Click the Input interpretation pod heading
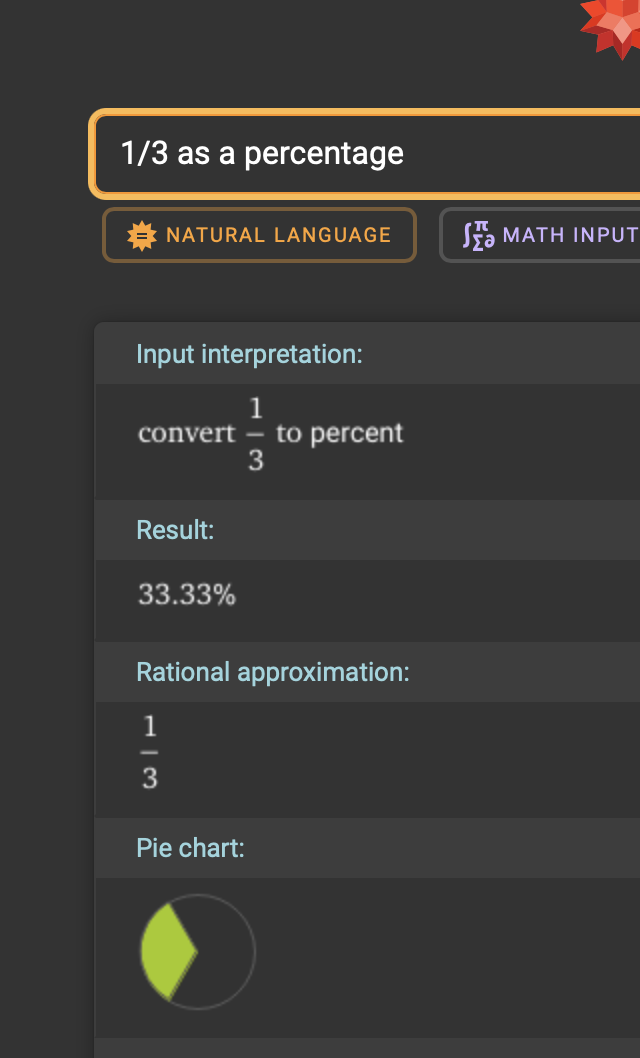640x1058 pixels. tap(249, 354)
